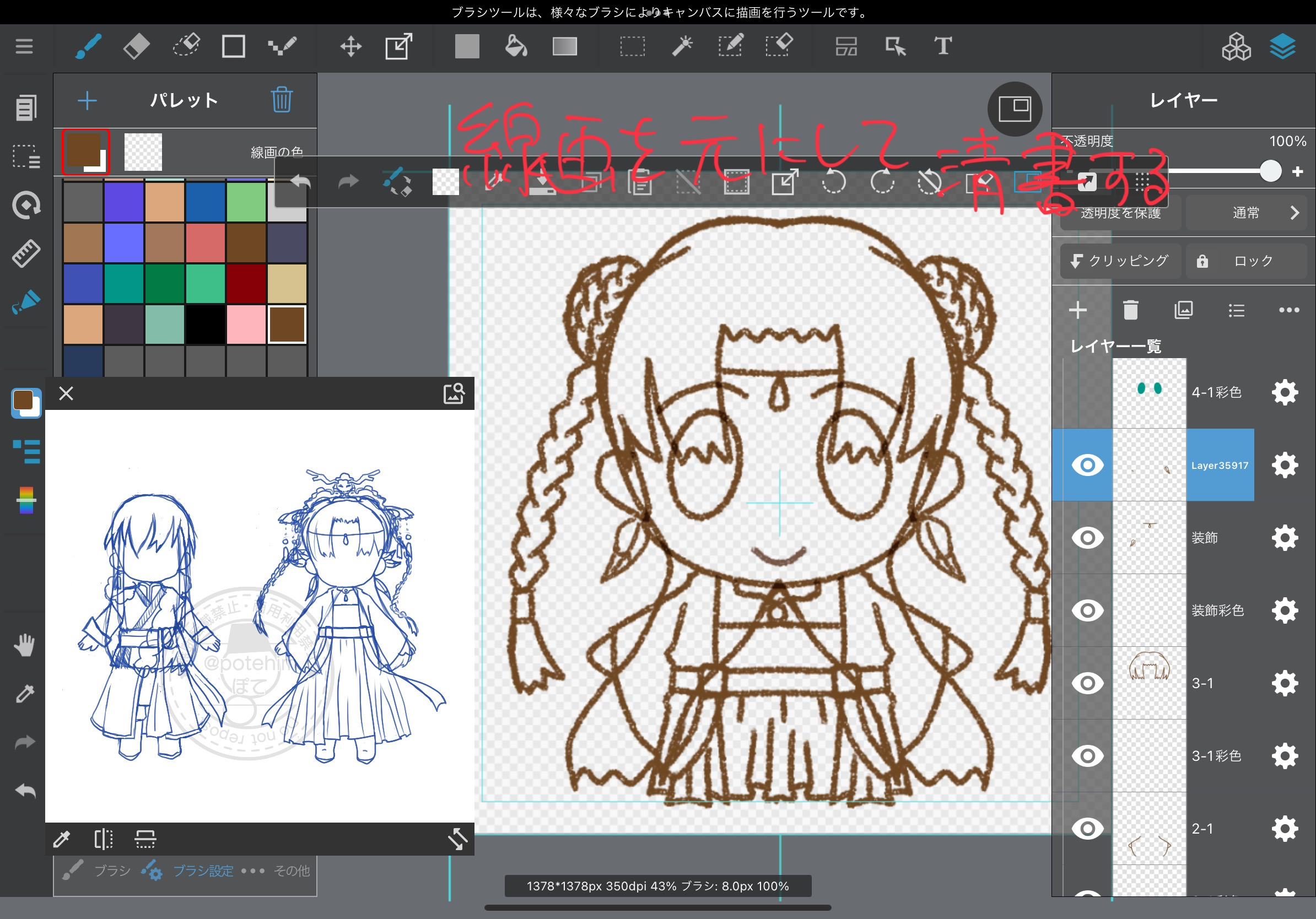The height and width of the screenshot is (919, 1316).
Task: Delete palette color with trash icon
Action: 282,100
